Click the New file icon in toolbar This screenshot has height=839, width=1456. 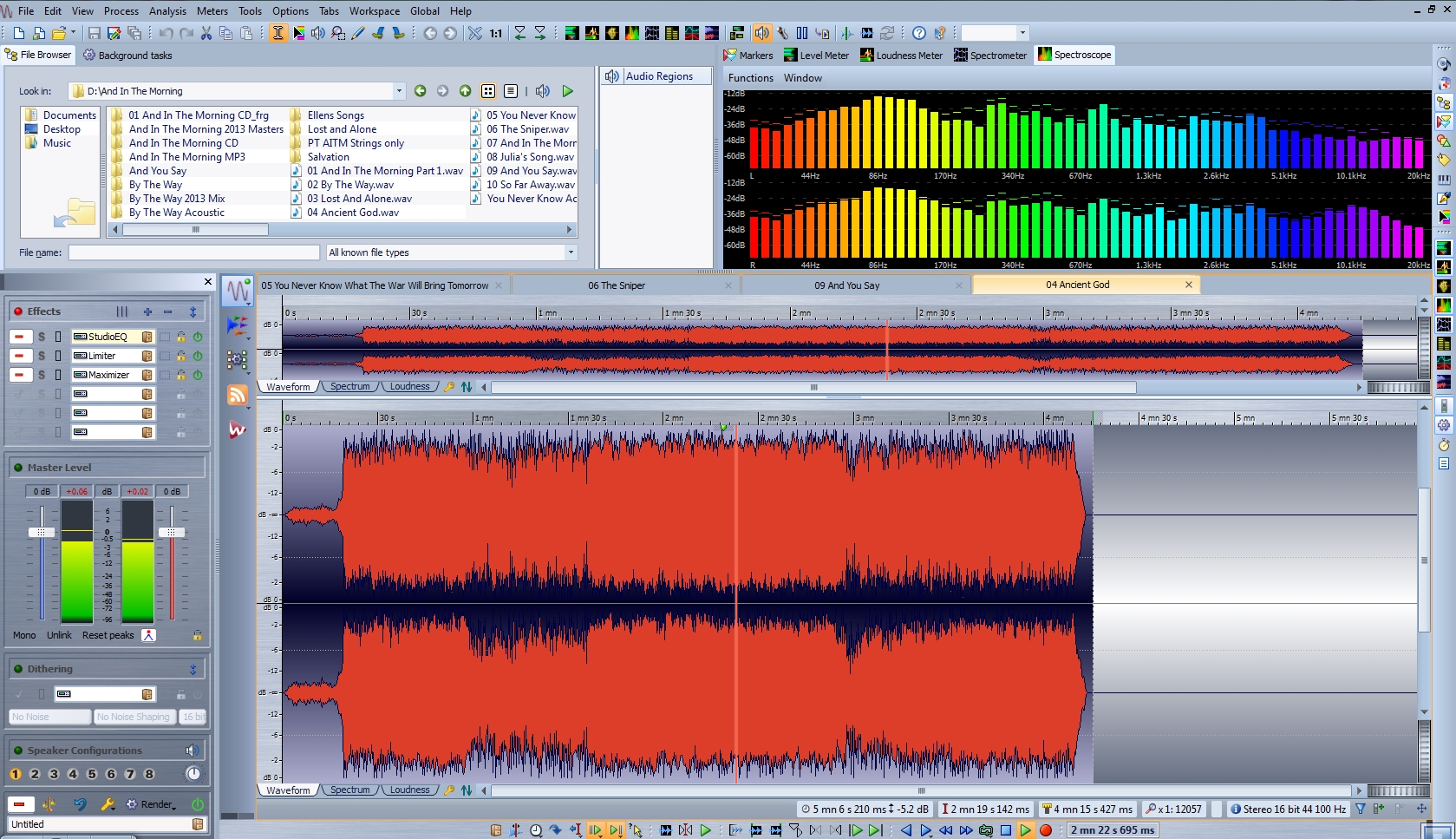(x=19, y=33)
